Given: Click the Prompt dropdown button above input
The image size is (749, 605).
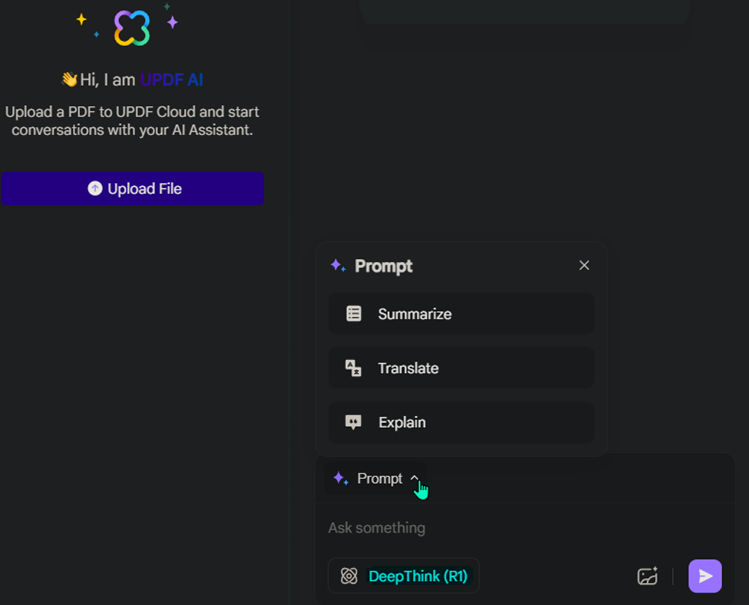Looking at the screenshot, I should tap(375, 478).
